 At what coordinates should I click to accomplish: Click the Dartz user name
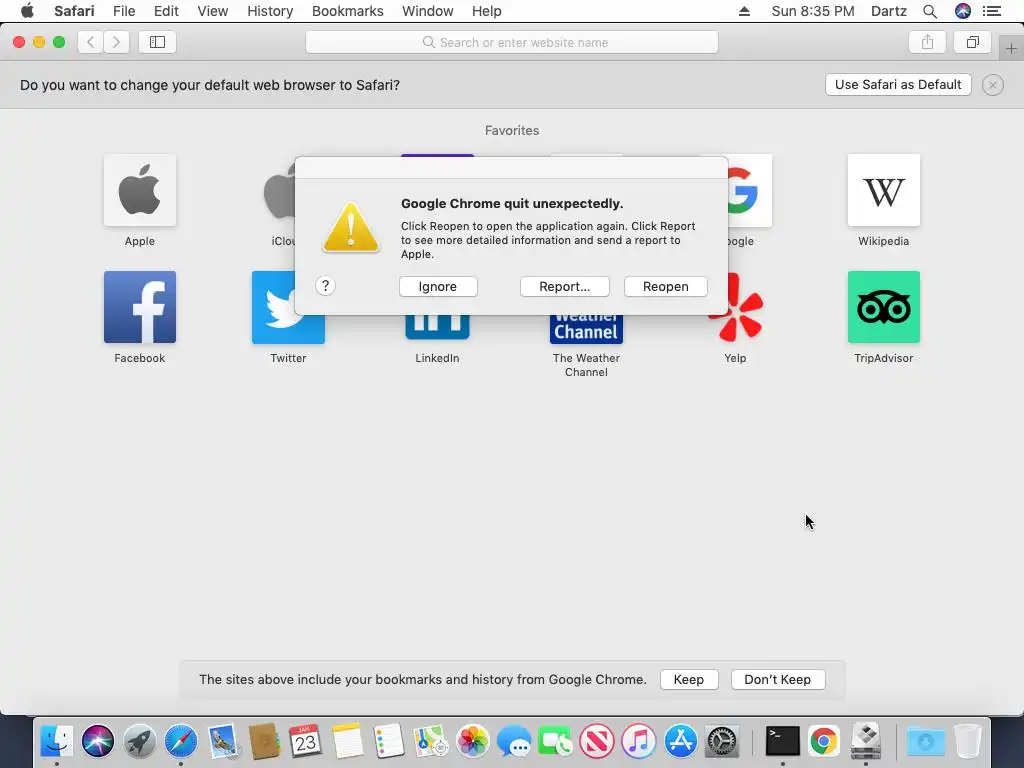(x=889, y=11)
